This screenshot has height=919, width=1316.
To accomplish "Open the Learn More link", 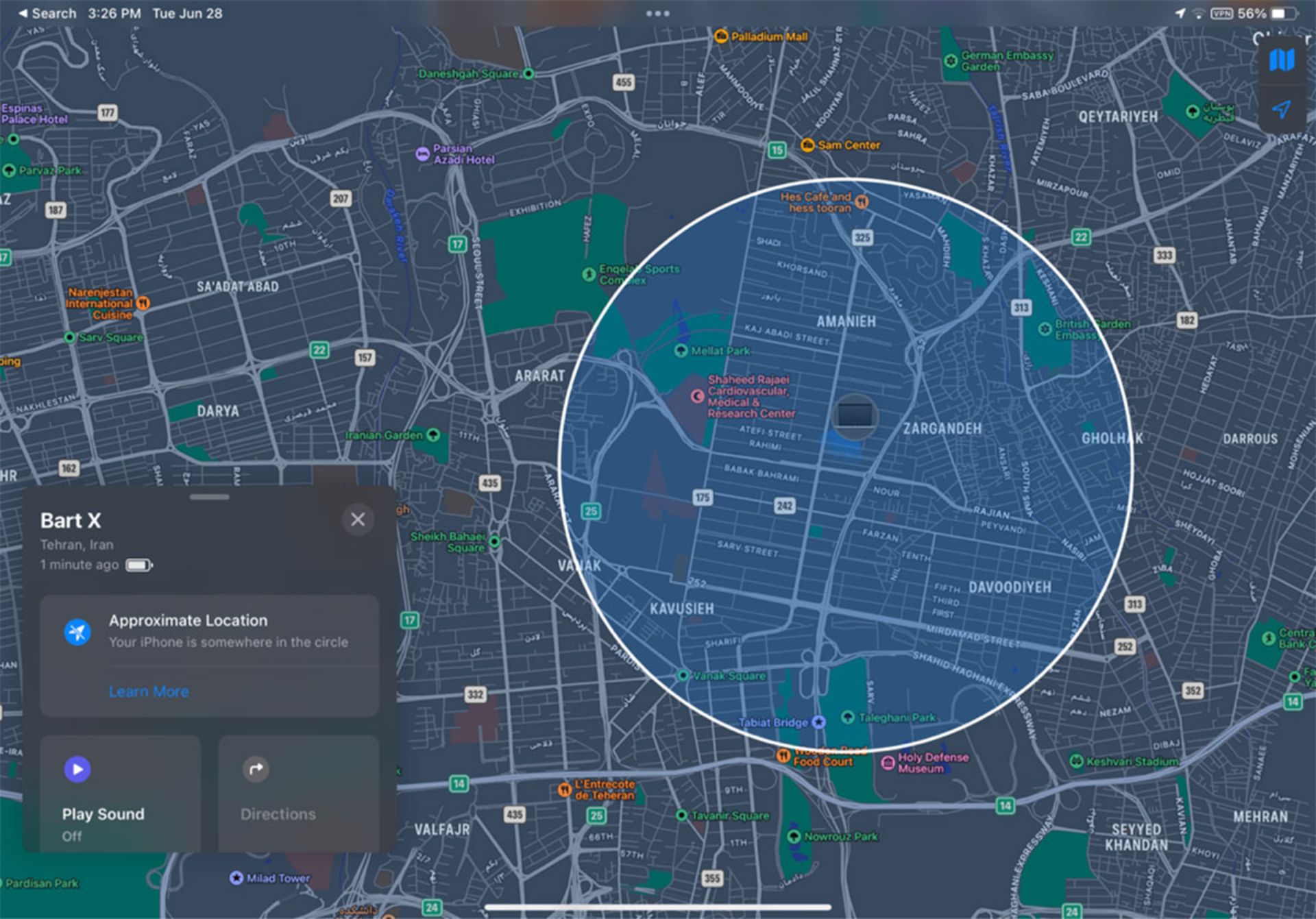I will point(149,691).
